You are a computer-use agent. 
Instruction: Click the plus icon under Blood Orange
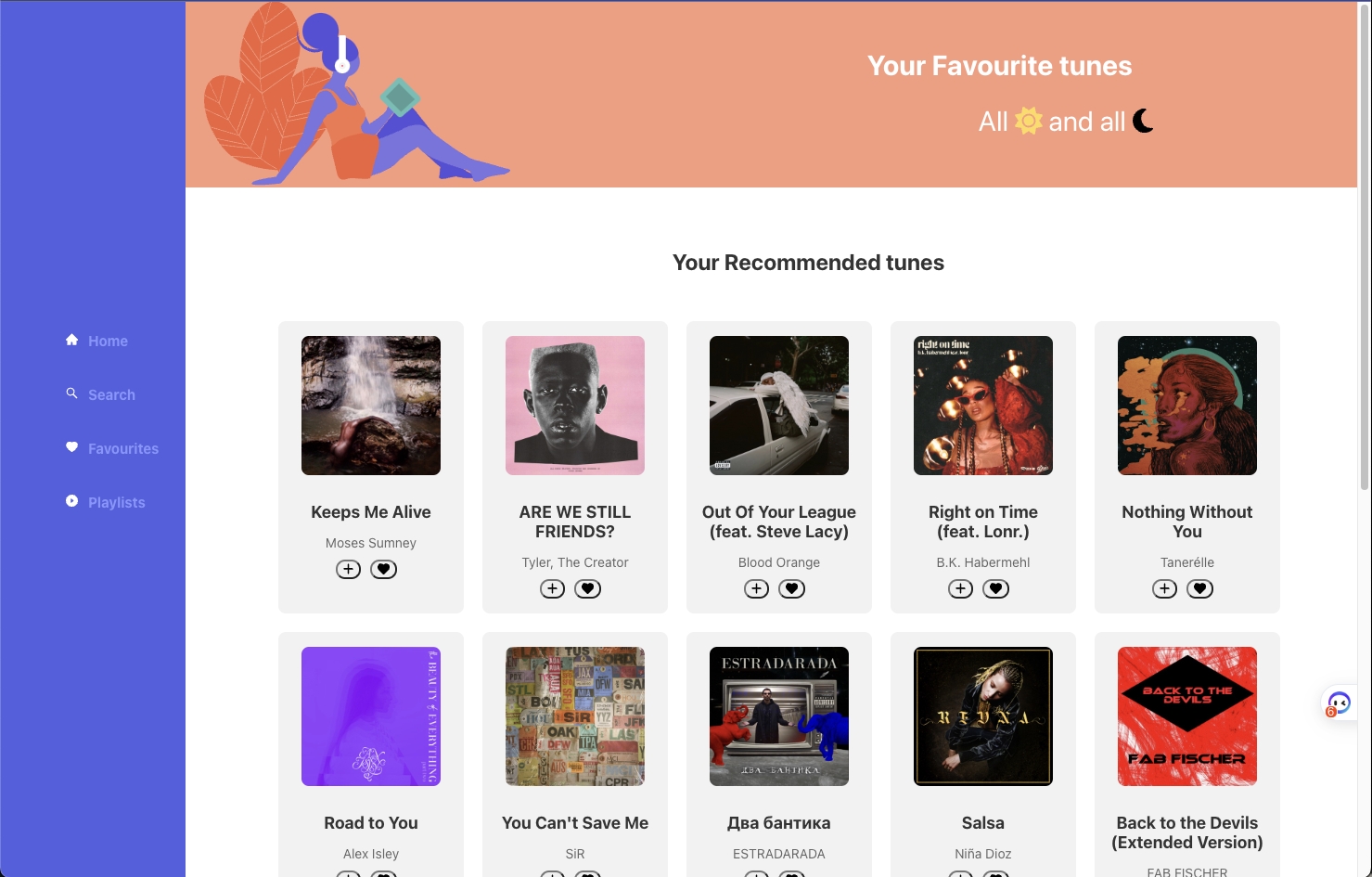pyautogui.click(x=756, y=588)
